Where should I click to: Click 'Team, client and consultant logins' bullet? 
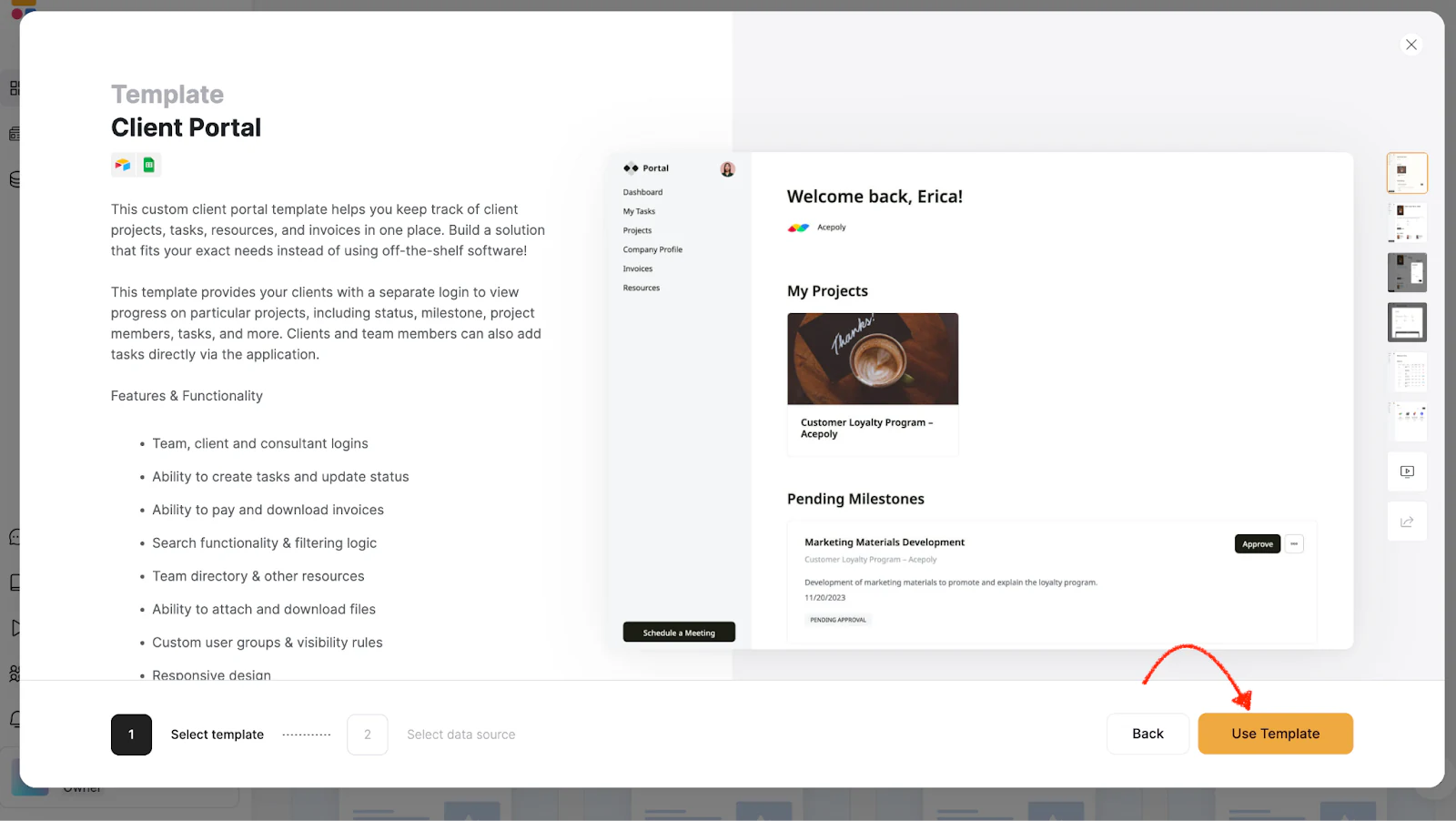(260, 443)
